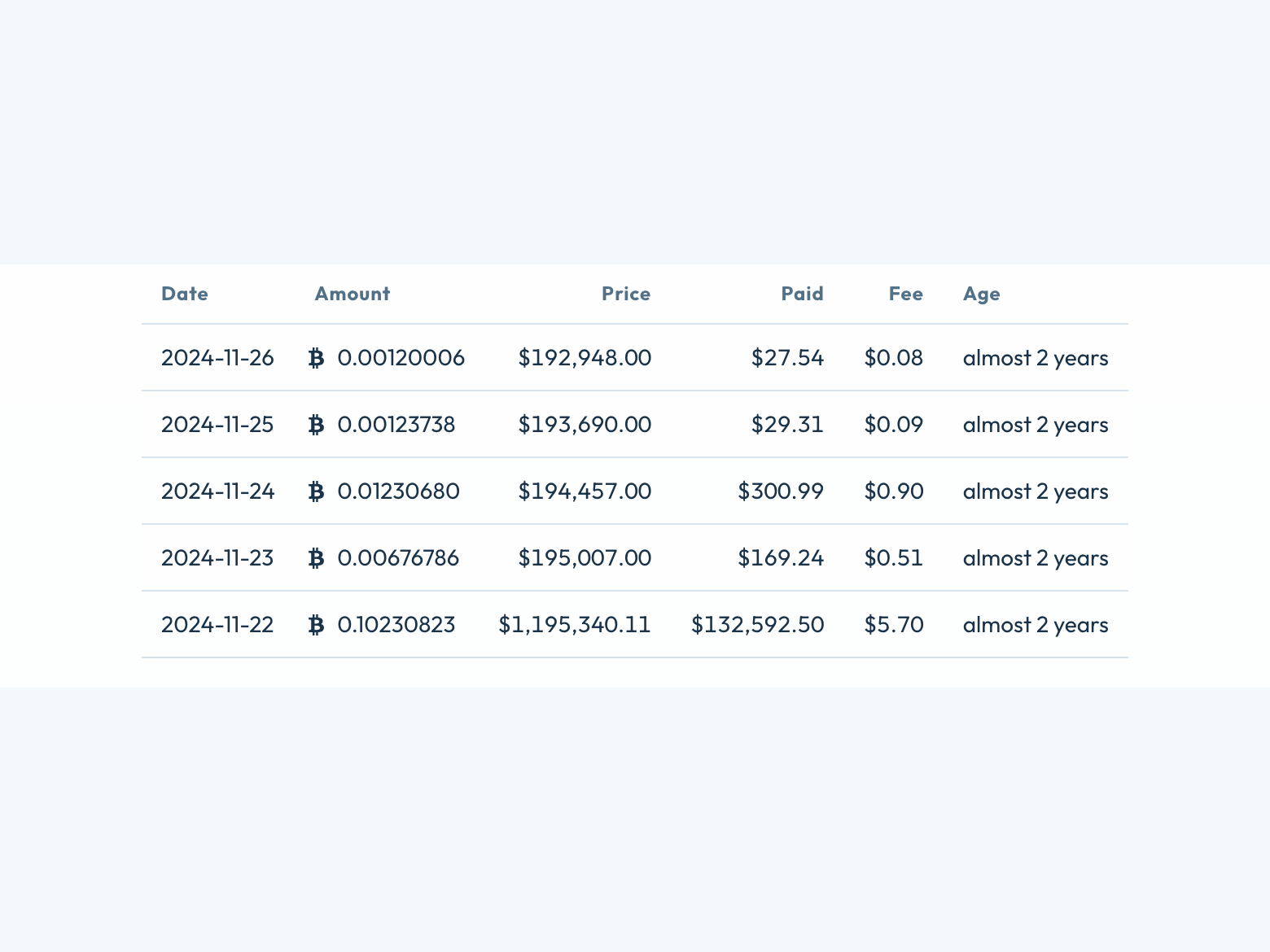Click the price $193,690.00

585,425
